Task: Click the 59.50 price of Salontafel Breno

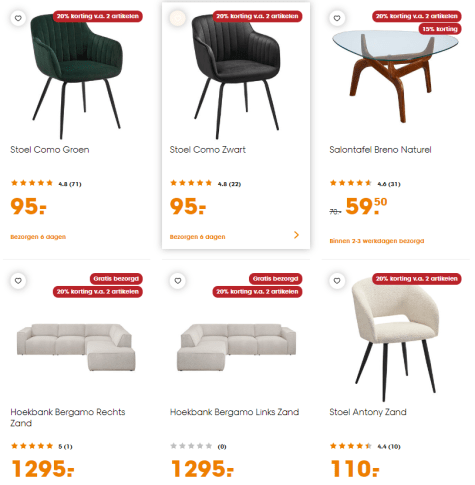Action: pyautogui.click(x=366, y=206)
